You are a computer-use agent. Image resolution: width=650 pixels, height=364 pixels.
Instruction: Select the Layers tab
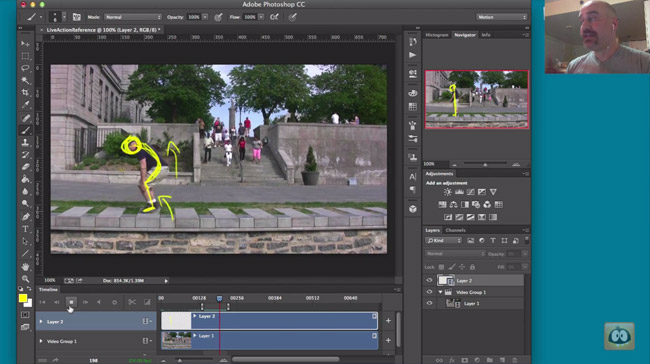(x=432, y=230)
